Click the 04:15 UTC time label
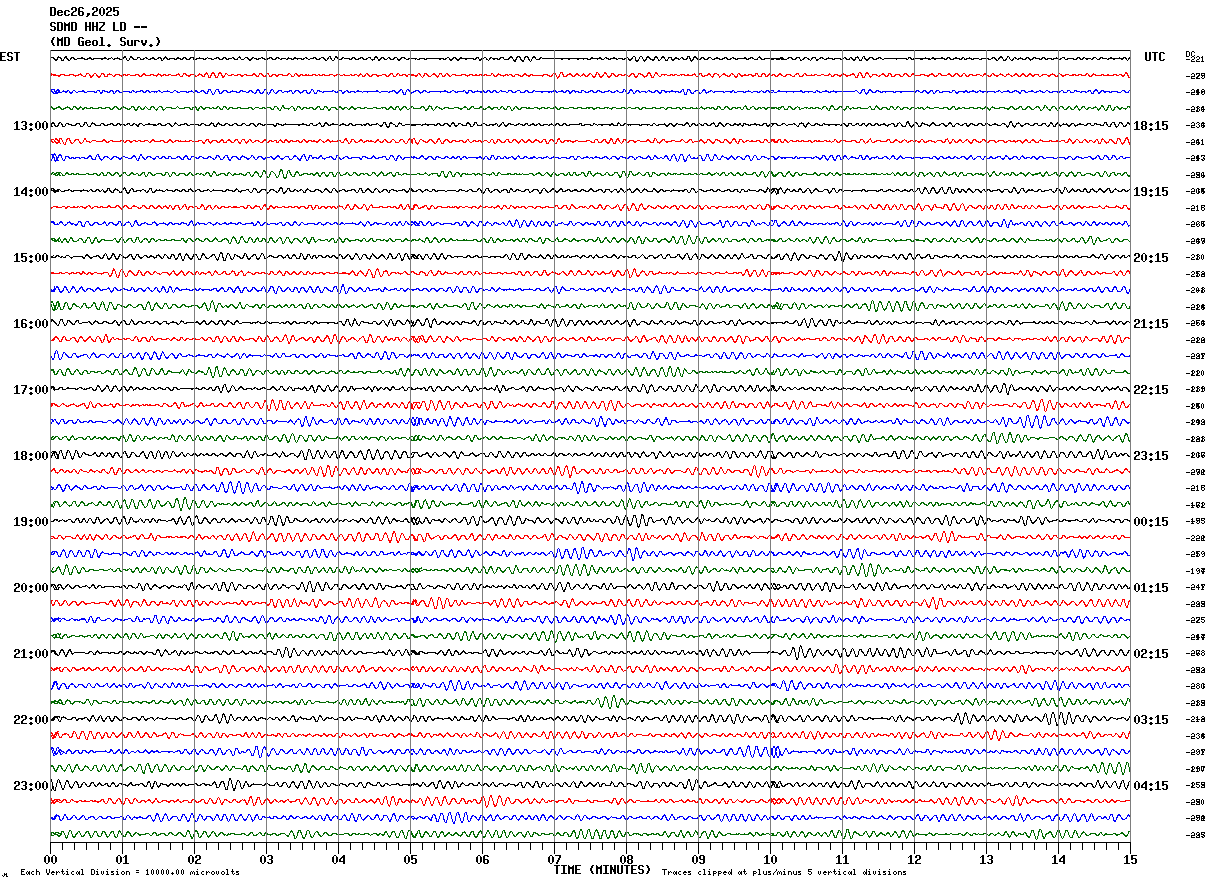 point(1151,786)
